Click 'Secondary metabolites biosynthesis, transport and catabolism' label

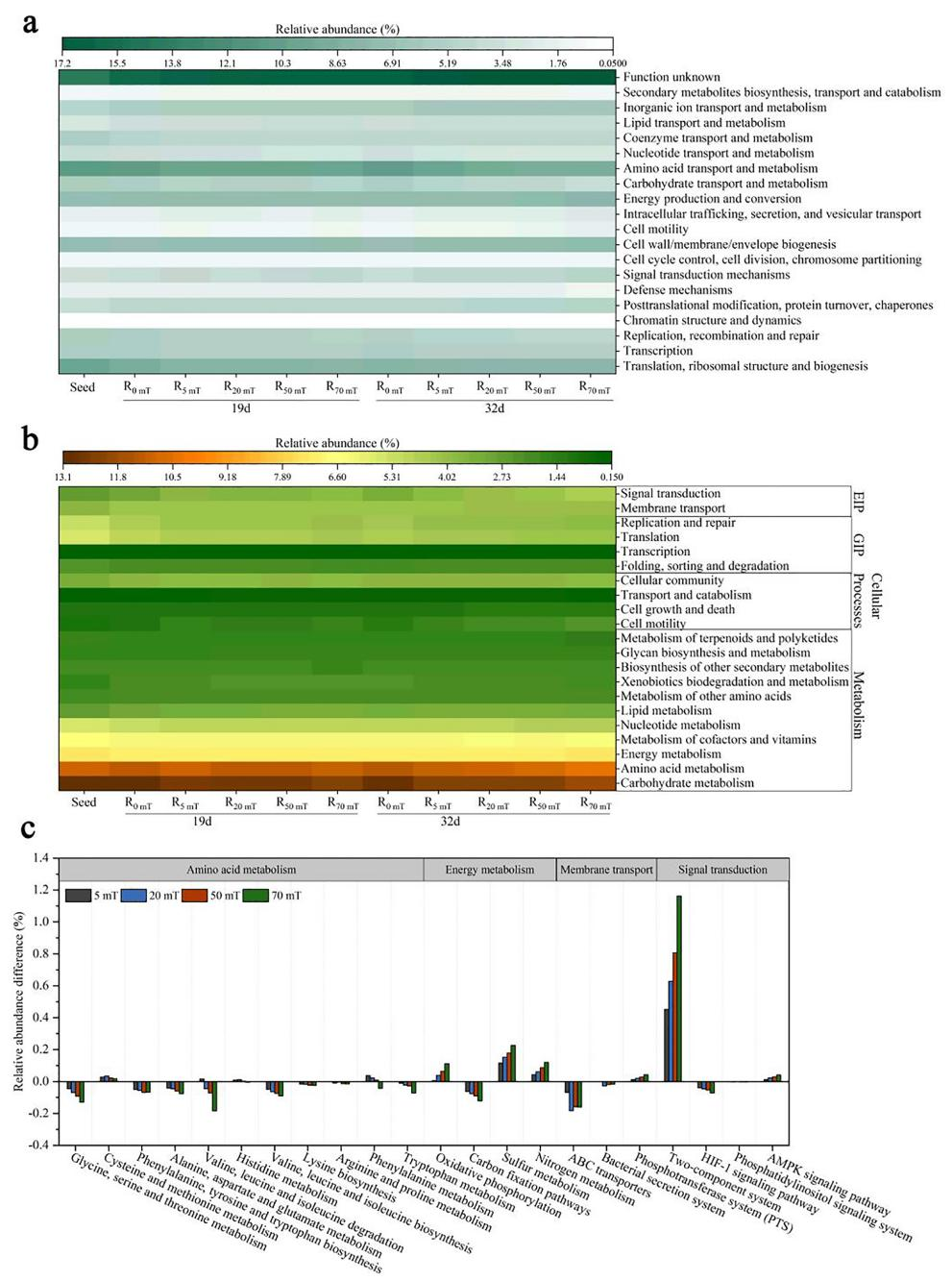(782, 92)
